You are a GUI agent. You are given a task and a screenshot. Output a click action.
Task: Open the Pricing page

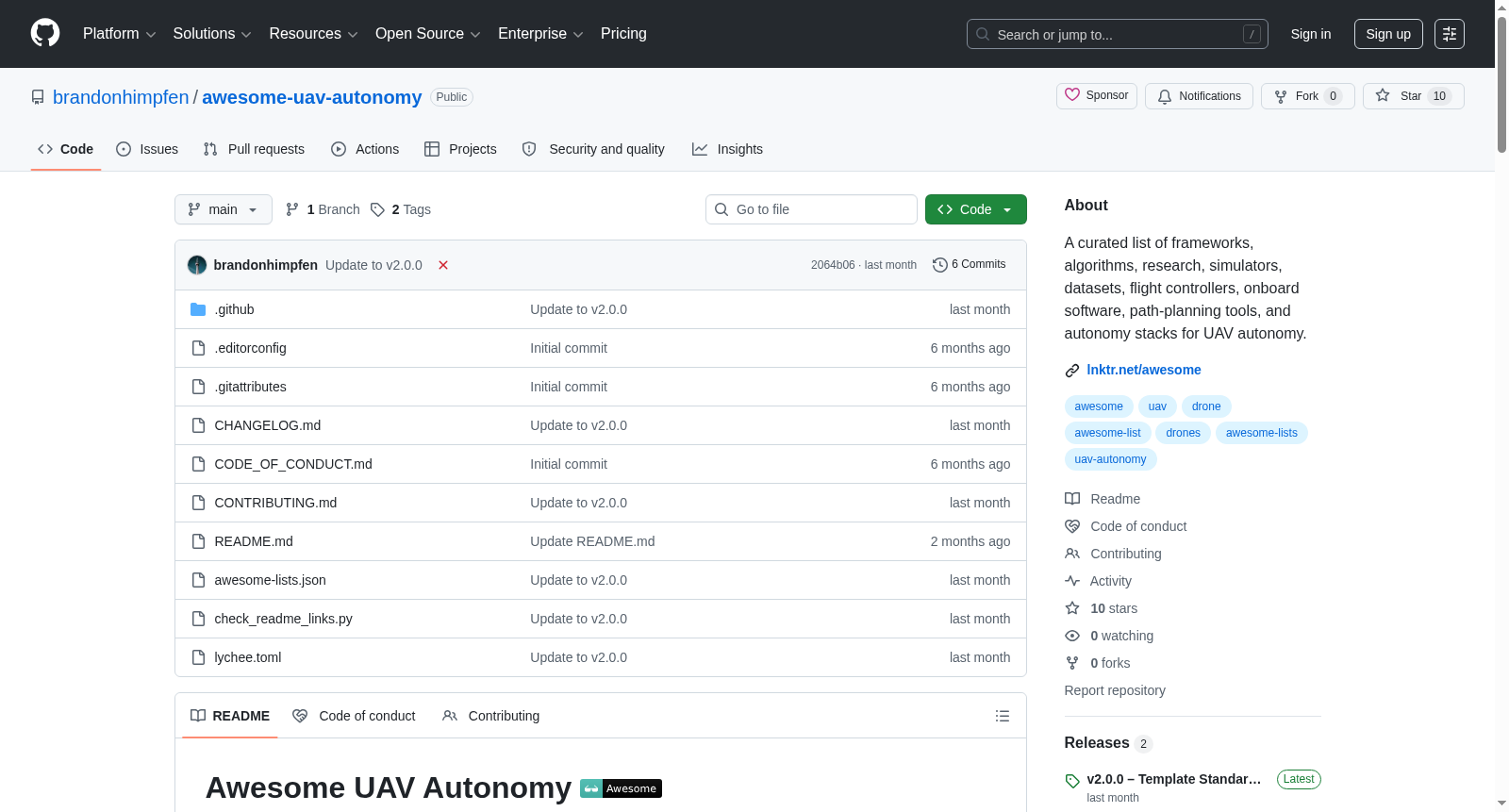click(x=623, y=34)
